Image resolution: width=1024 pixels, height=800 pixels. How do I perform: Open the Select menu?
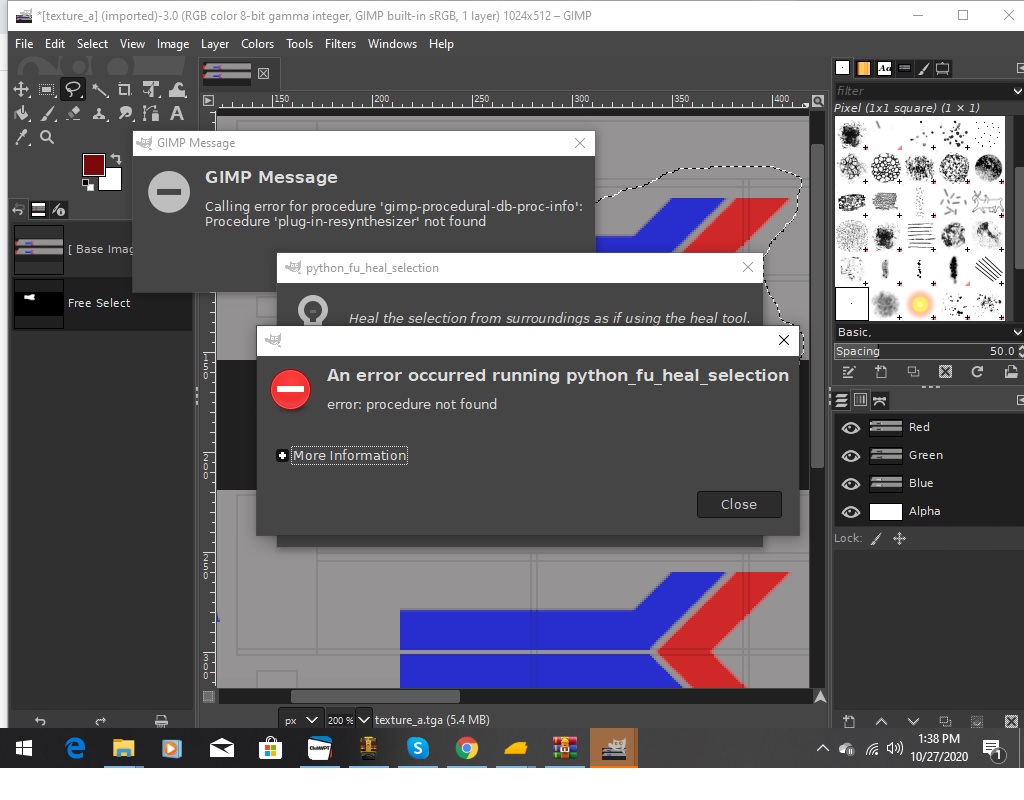coord(92,44)
